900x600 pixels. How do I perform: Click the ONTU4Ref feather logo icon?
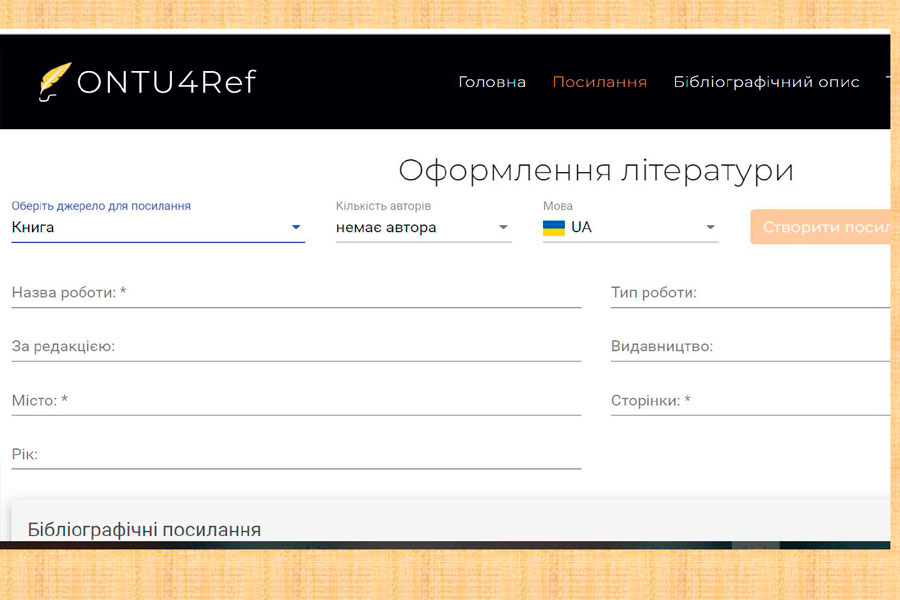click(x=55, y=82)
